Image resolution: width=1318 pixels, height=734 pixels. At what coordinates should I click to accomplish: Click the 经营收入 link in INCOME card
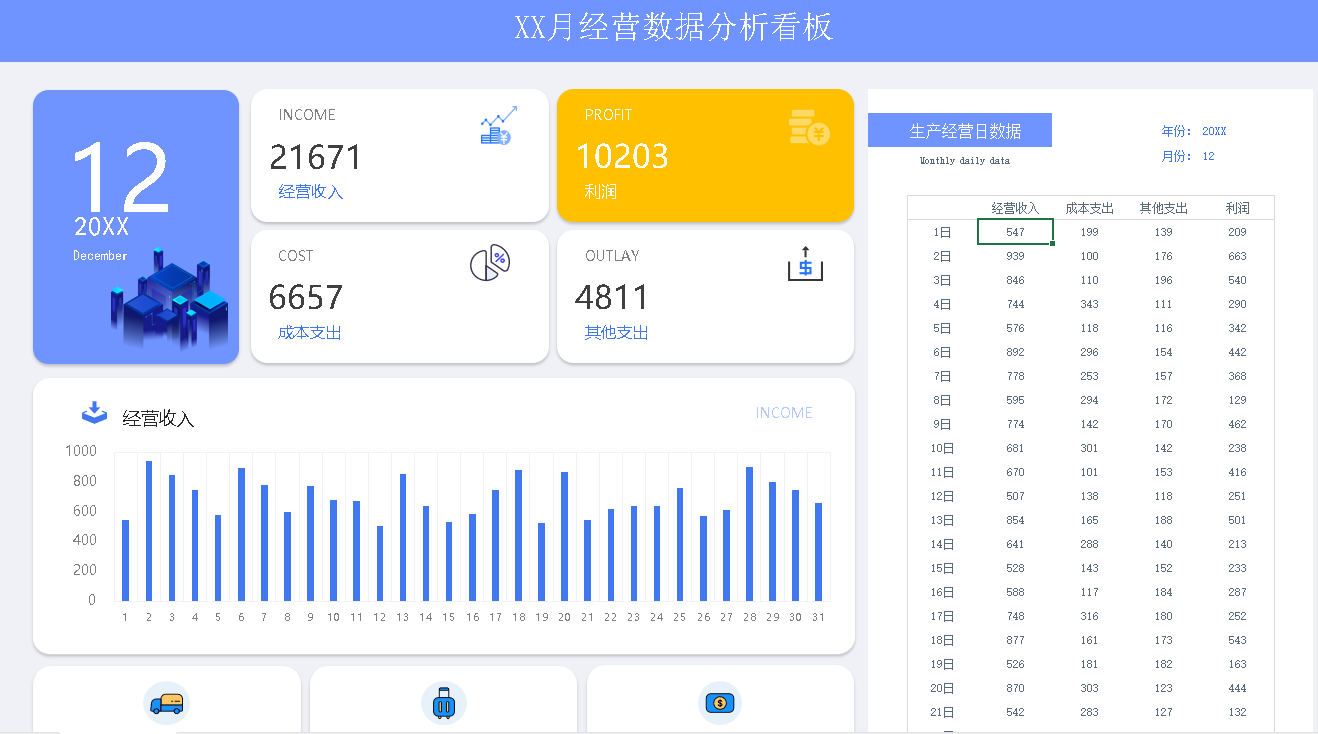pyautogui.click(x=311, y=192)
